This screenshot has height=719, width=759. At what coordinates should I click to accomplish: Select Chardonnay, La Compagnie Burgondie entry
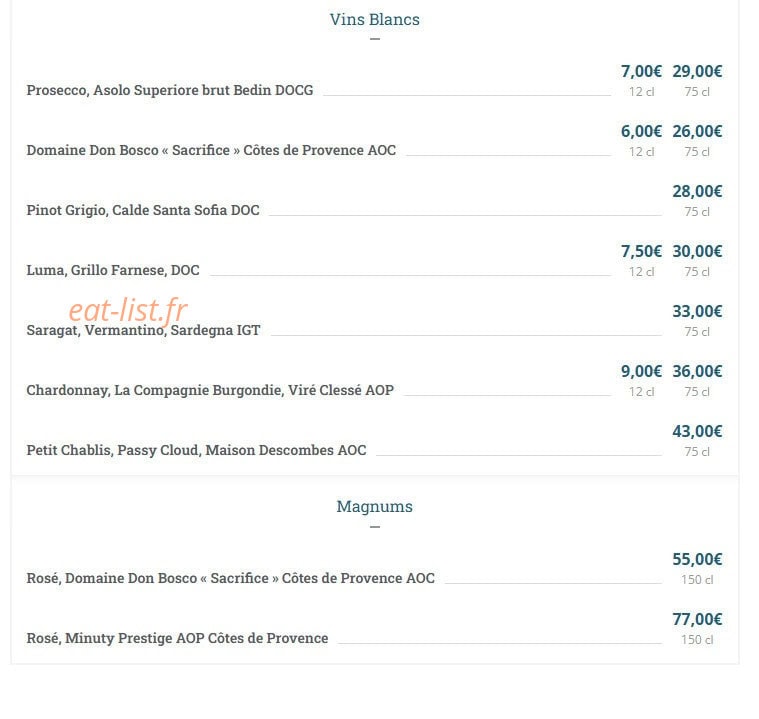point(210,390)
